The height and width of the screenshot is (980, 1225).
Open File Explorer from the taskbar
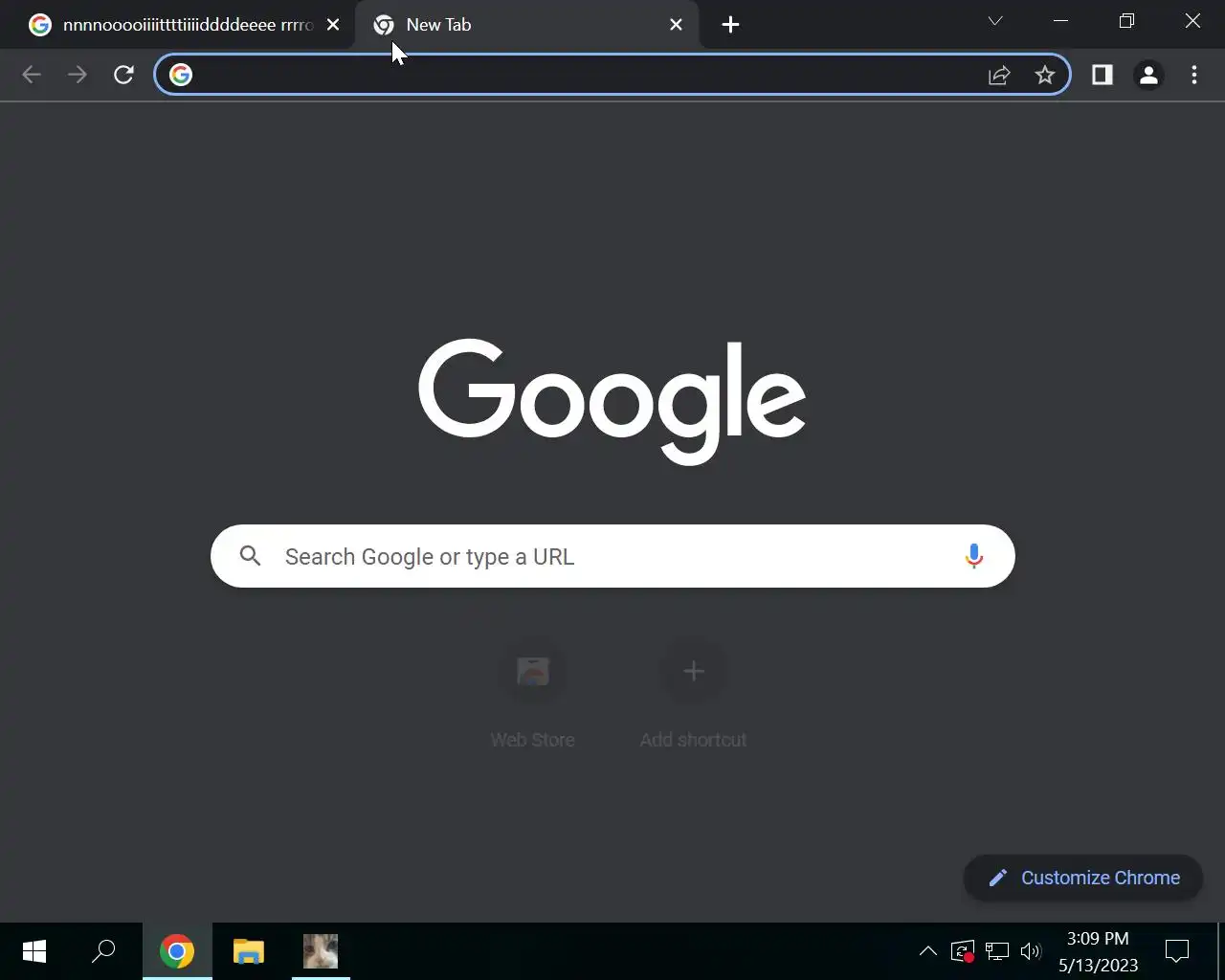[x=249, y=951]
